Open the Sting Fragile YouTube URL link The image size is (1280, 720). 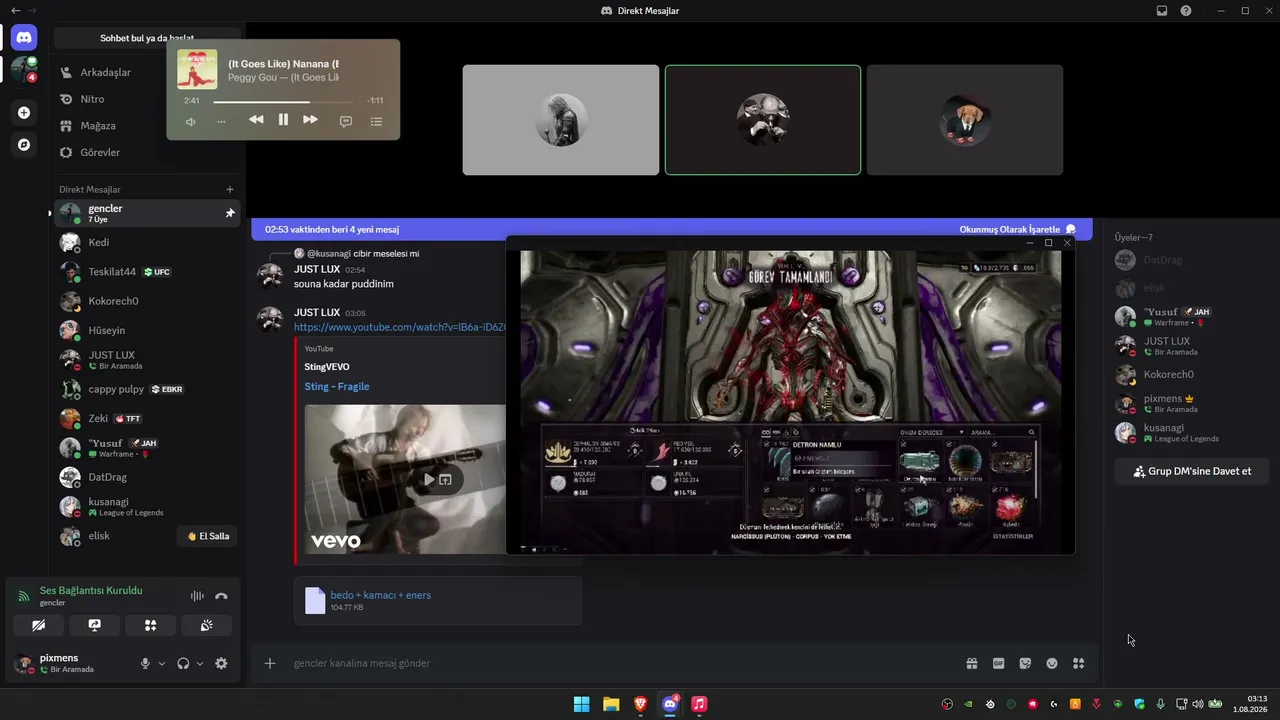click(401, 327)
